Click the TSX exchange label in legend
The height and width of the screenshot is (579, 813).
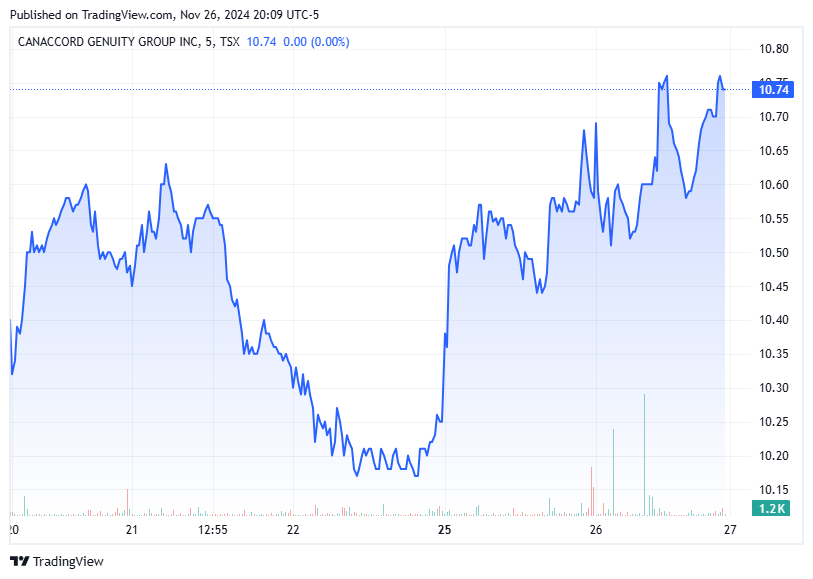click(230, 42)
